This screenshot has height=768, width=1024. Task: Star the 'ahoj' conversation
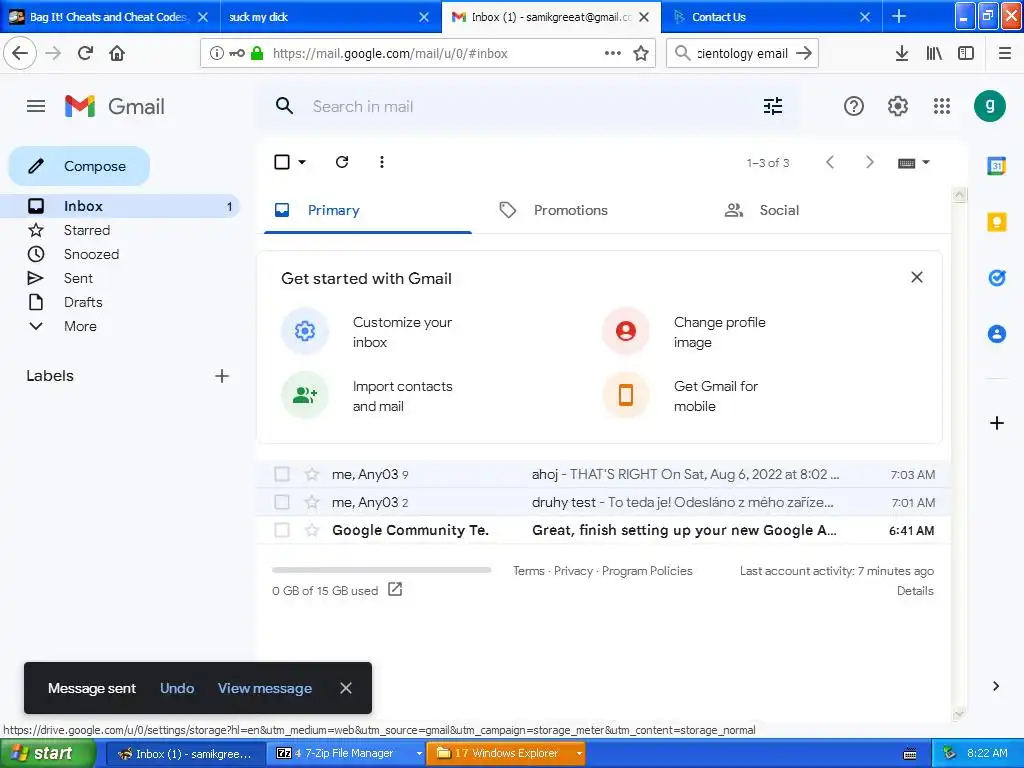coord(312,474)
